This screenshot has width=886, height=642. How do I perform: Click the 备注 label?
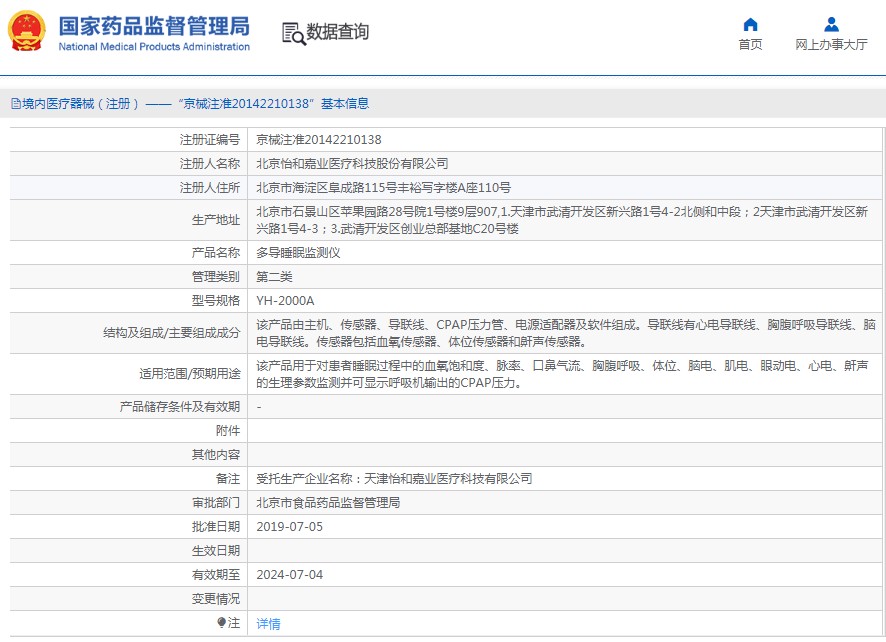228,479
